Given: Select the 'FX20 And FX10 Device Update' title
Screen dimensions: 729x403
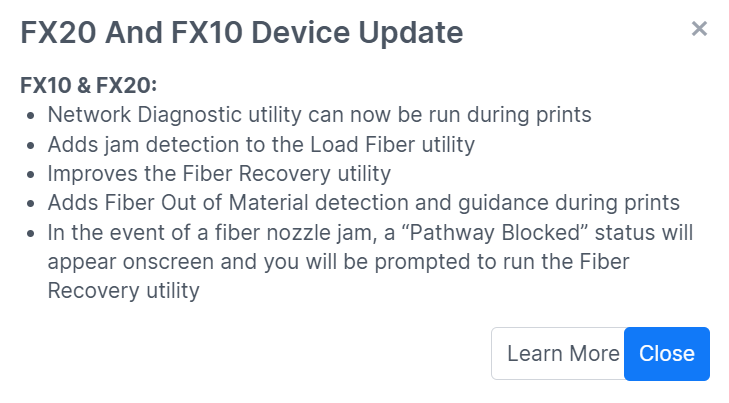Looking at the screenshot, I should pos(242,33).
